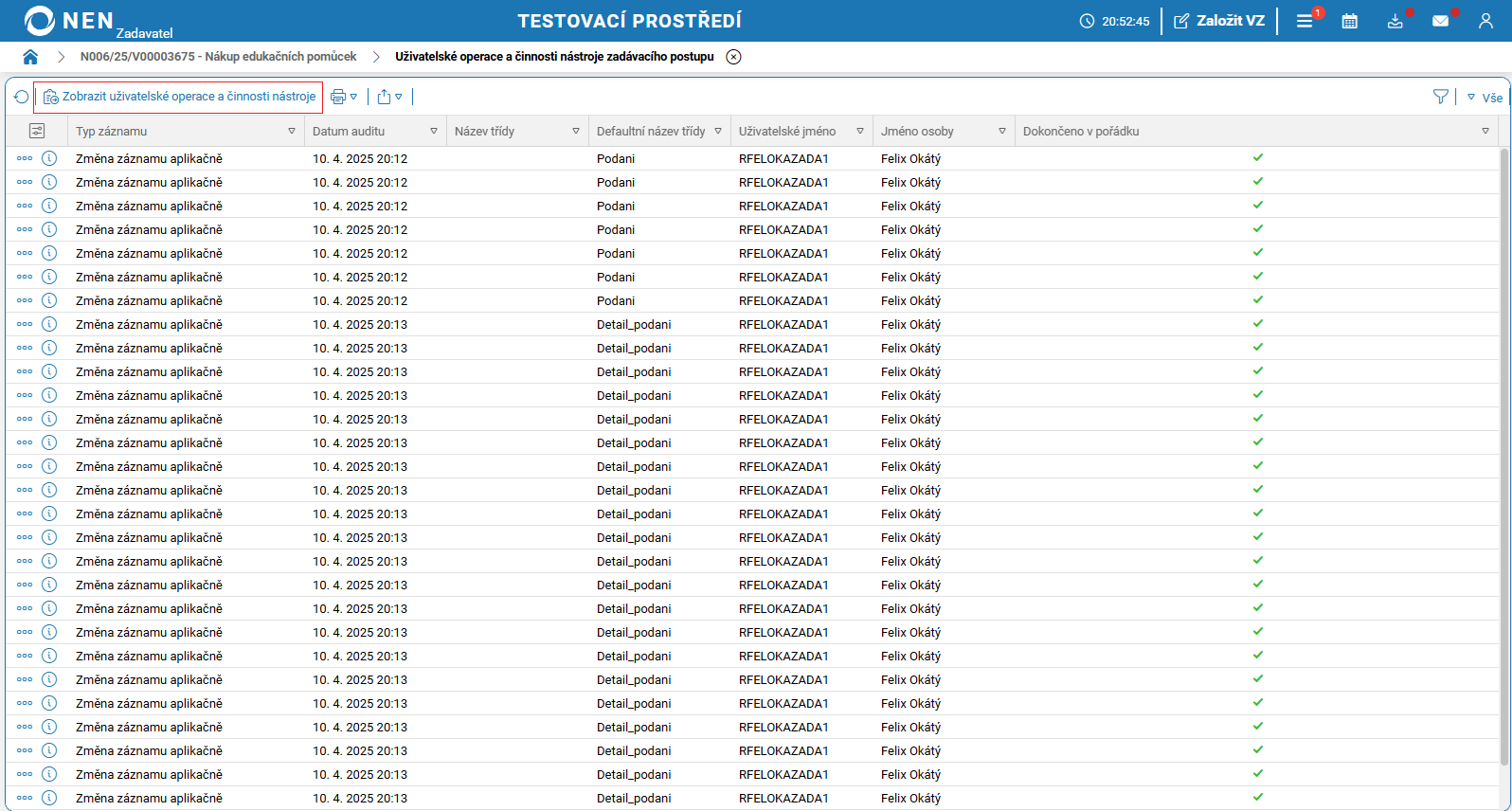Image resolution: width=1512 pixels, height=811 pixels.
Task: Open the downloads icon in header
Action: pos(1395,21)
